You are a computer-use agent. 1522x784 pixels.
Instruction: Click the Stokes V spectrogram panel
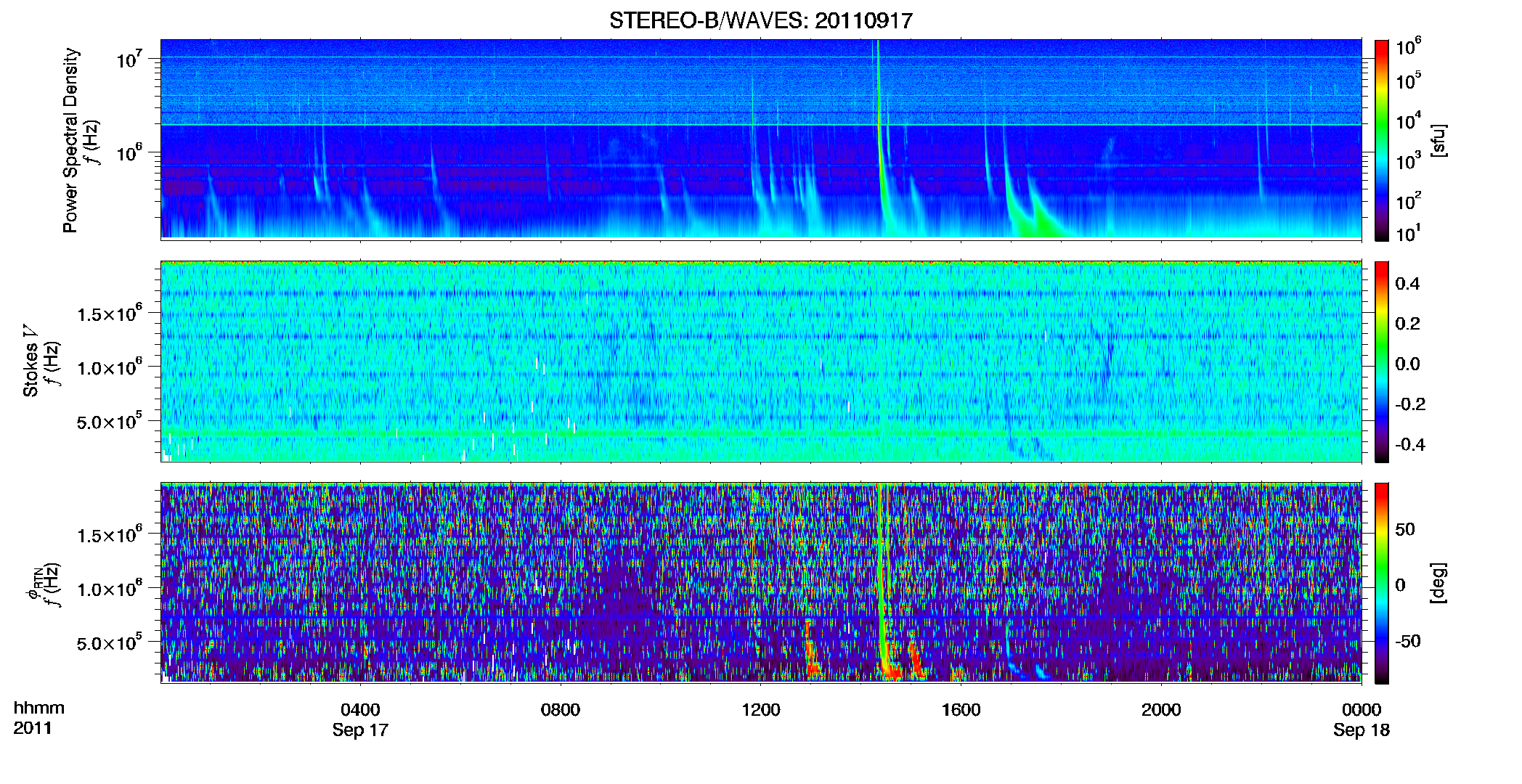pos(761,362)
